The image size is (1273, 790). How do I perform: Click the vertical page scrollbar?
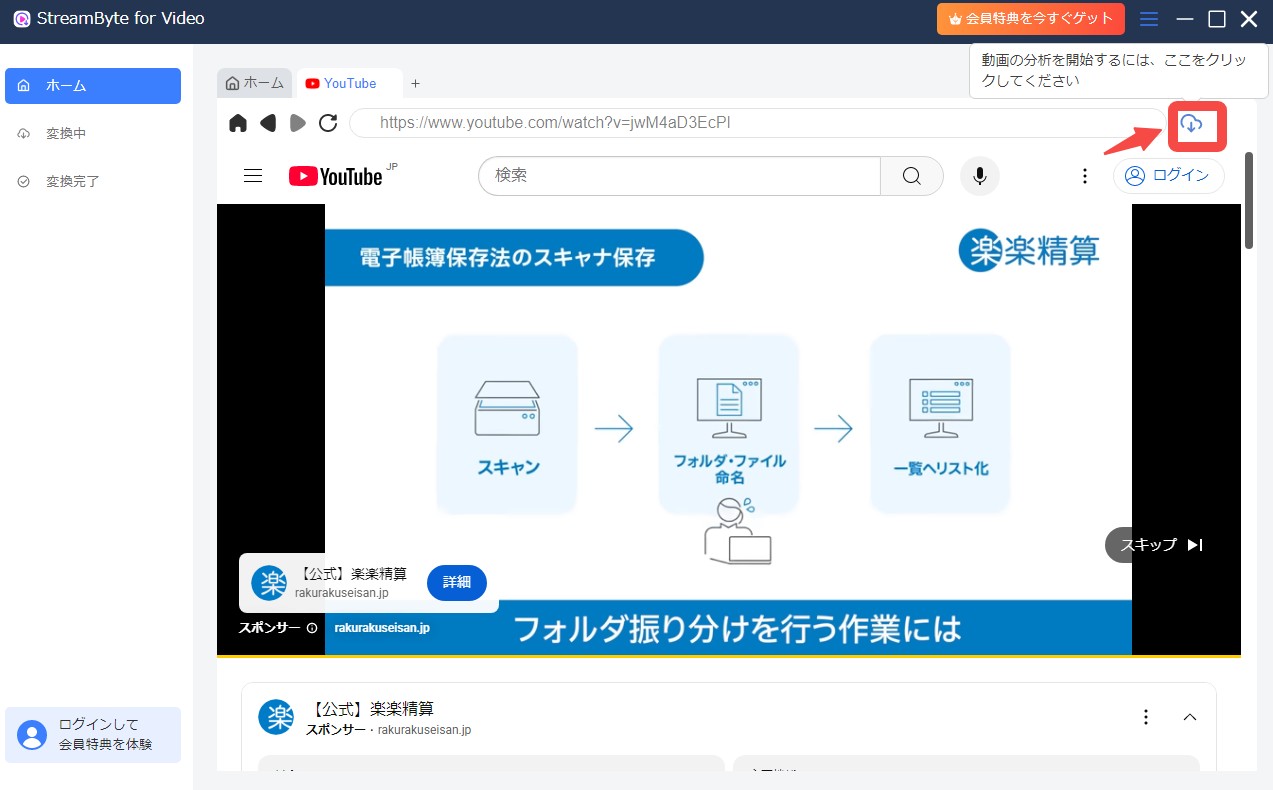pos(1249,200)
